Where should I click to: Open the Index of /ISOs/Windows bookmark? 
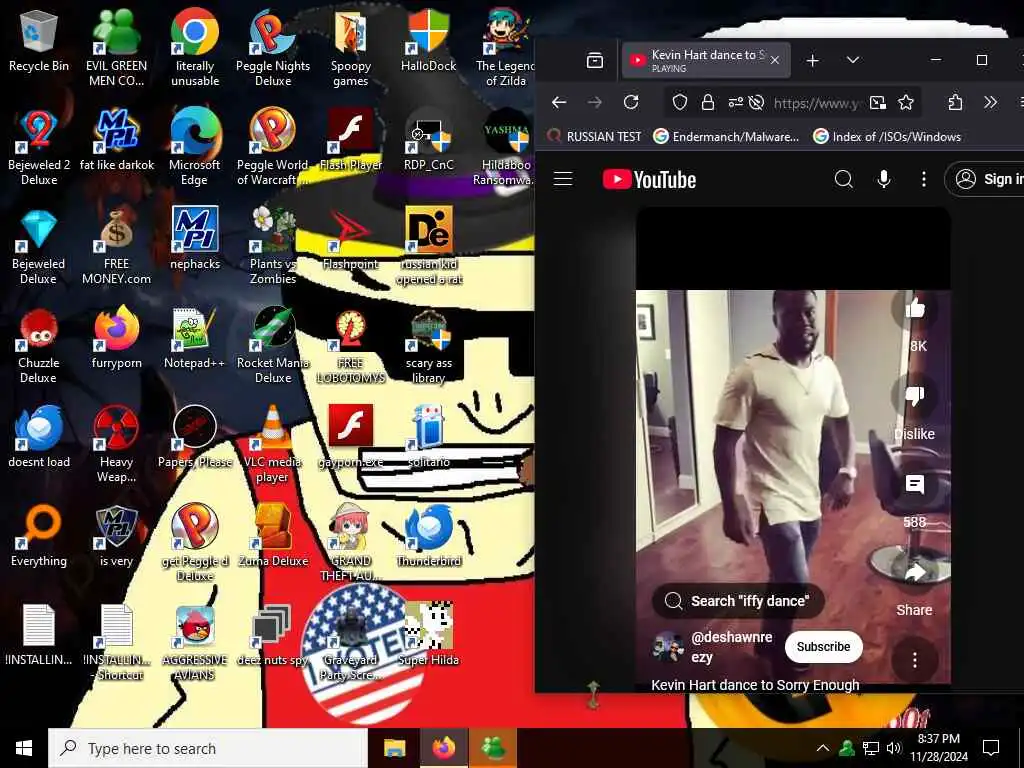coord(887,136)
